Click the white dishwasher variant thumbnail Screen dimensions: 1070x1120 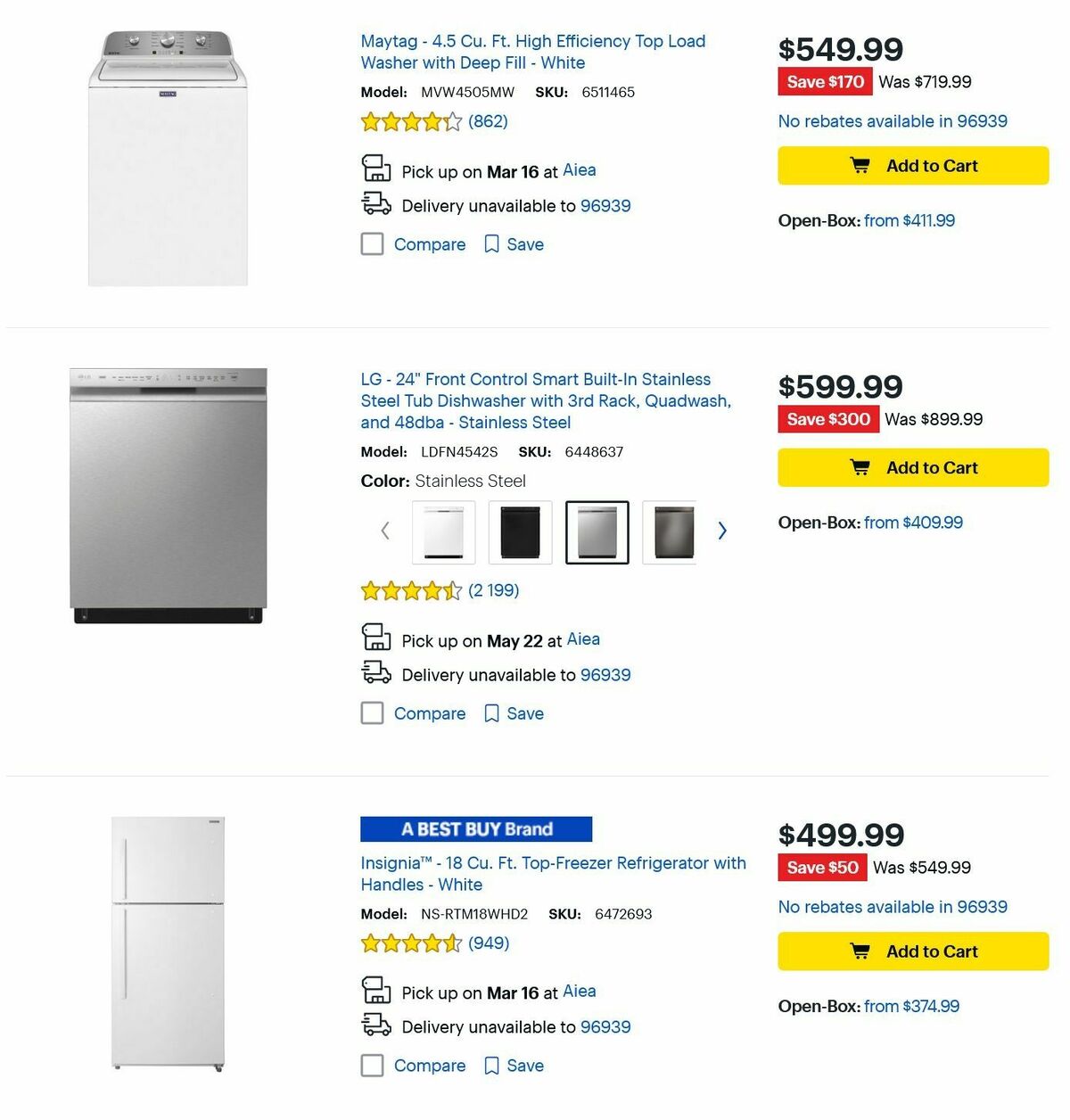443,531
